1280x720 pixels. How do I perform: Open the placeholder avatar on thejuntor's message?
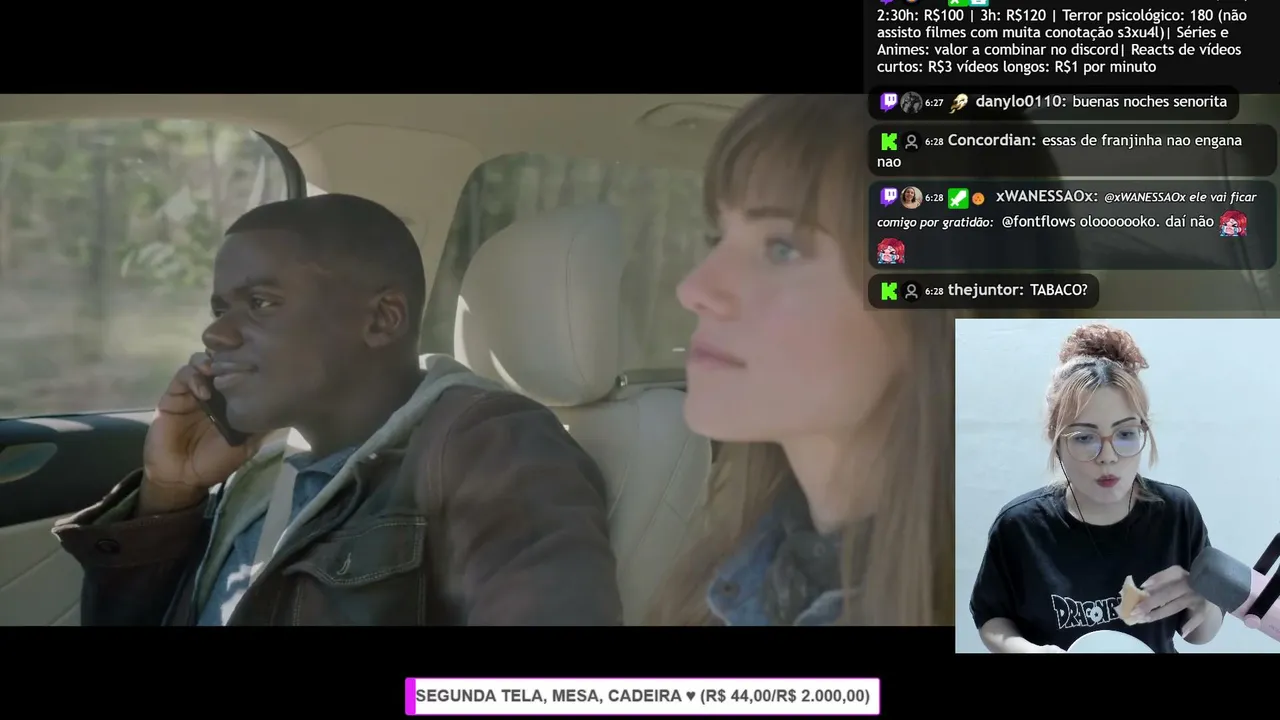(911, 291)
